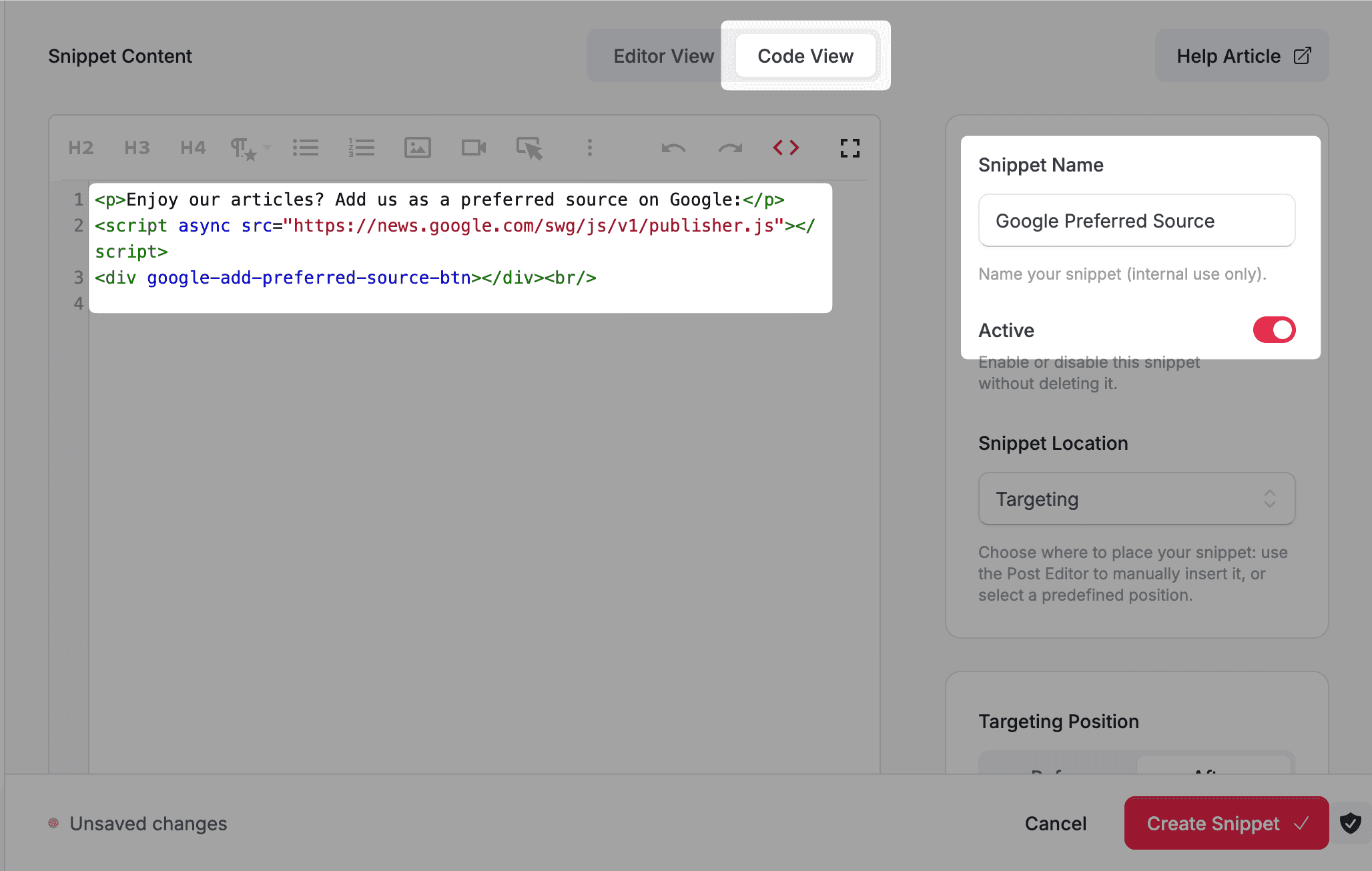Image resolution: width=1372 pixels, height=871 pixels.
Task: Insert an image from toolbar
Action: pos(418,148)
